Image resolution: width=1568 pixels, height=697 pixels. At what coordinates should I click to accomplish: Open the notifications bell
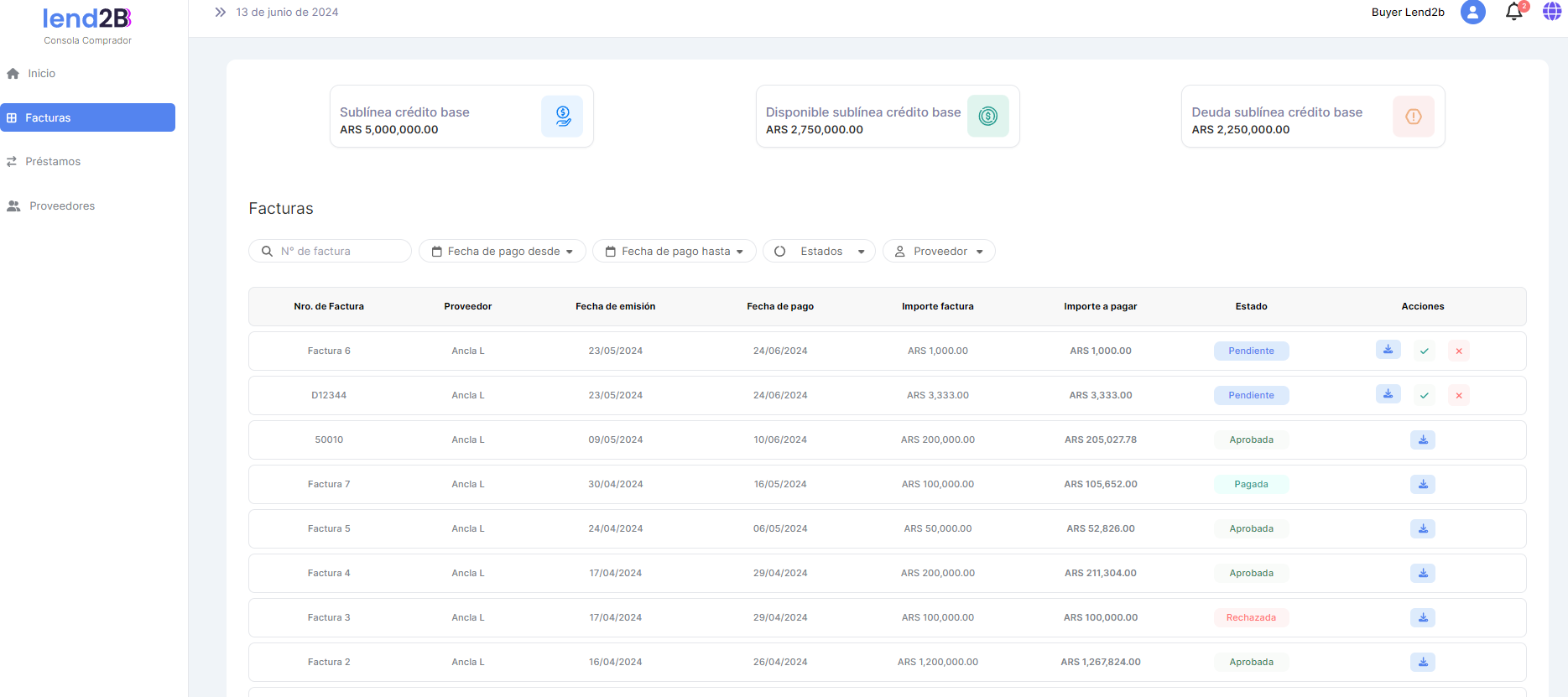click(1513, 12)
